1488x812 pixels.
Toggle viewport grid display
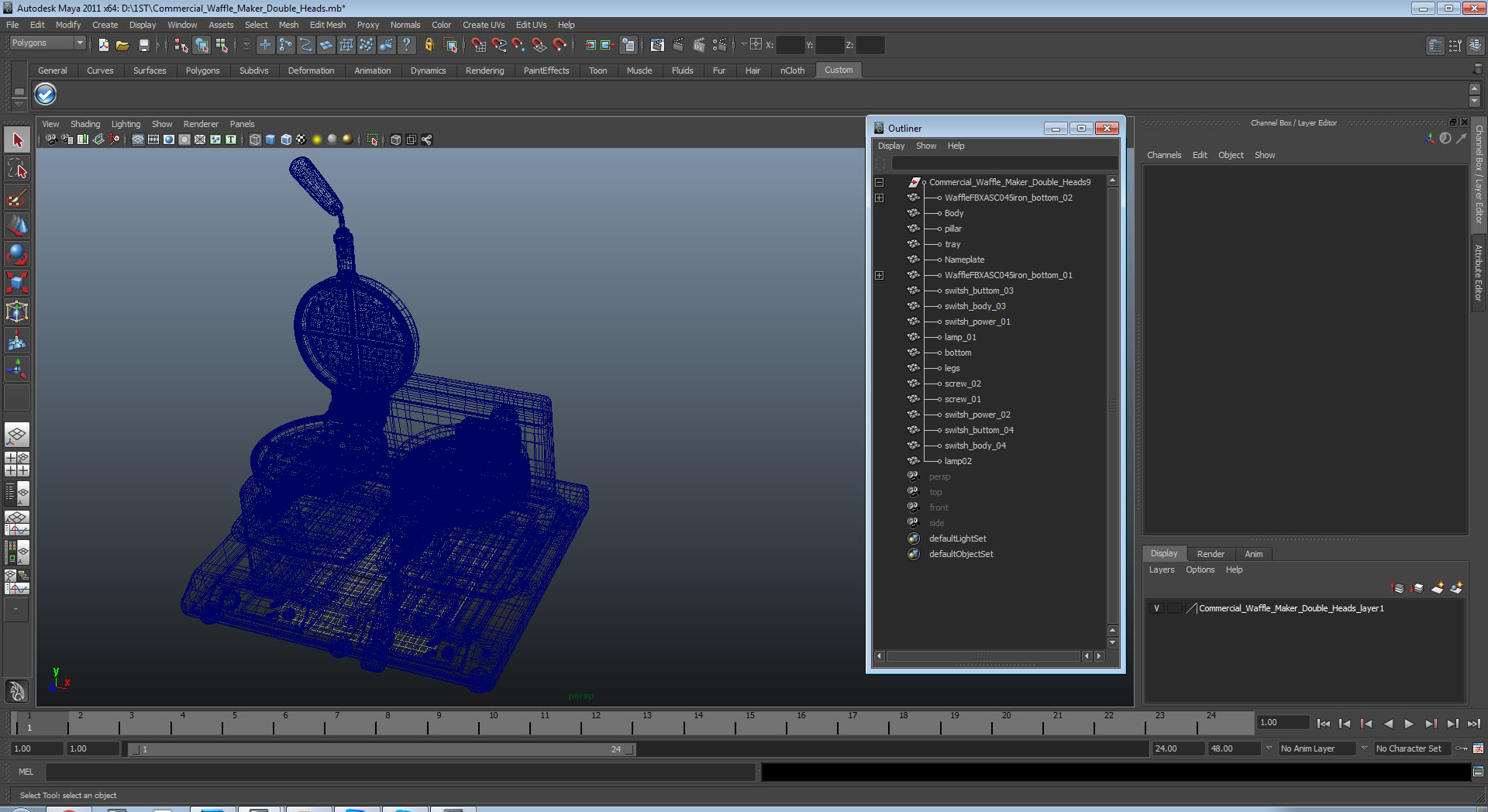[138, 139]
